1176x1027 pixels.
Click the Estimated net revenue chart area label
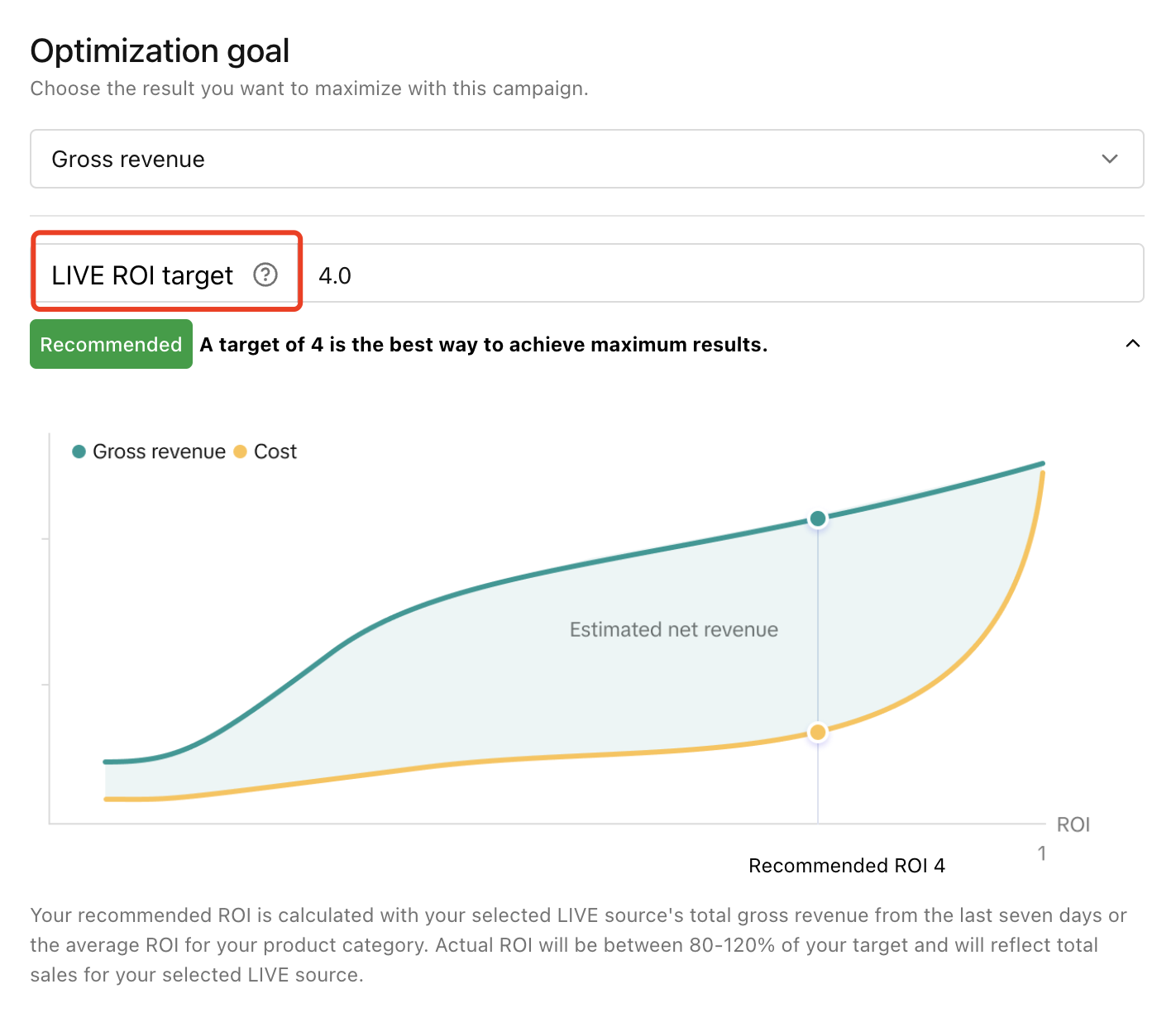[674, 630]
